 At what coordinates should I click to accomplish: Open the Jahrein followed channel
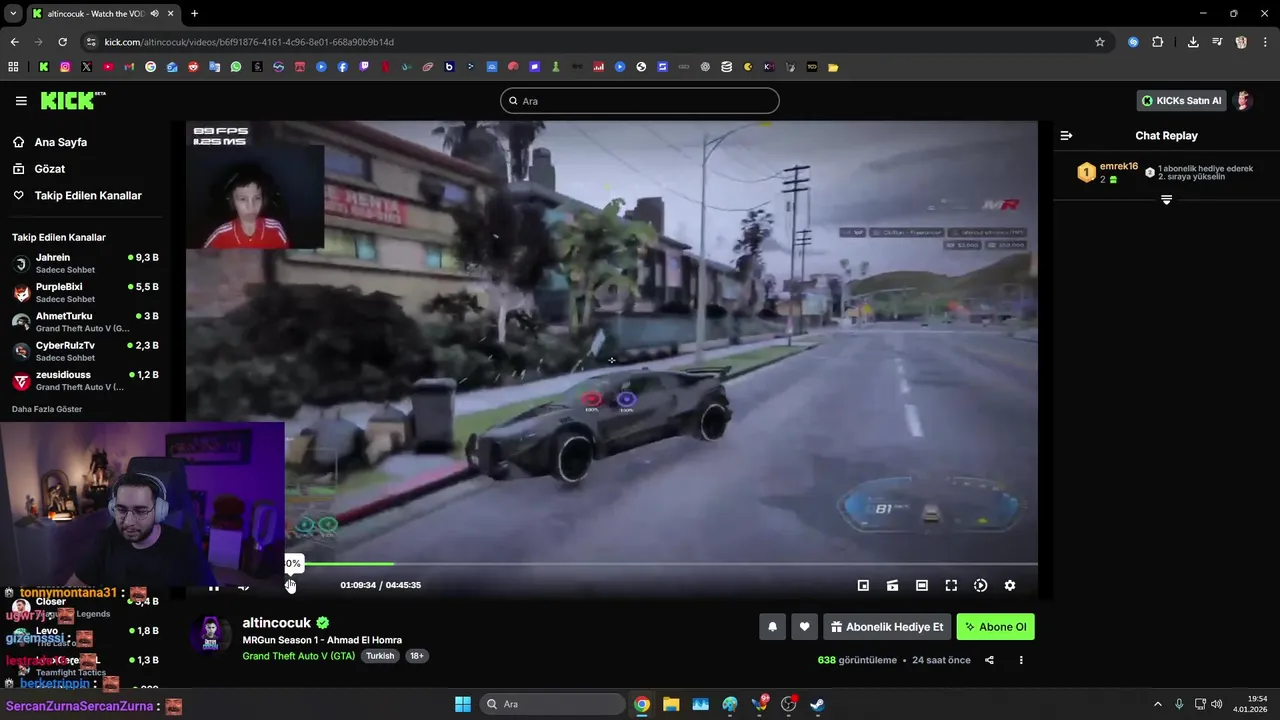[x=85, y=263]
